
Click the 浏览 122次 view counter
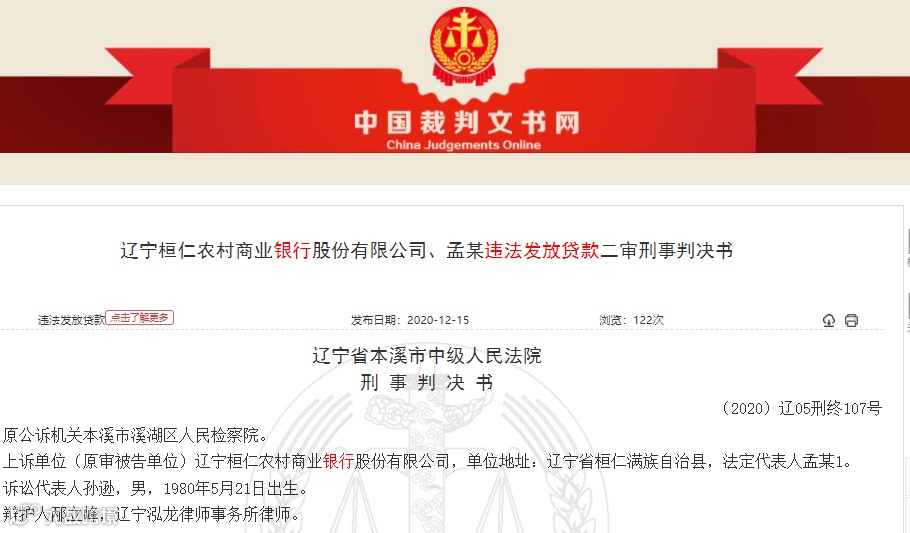coord(631,320)
